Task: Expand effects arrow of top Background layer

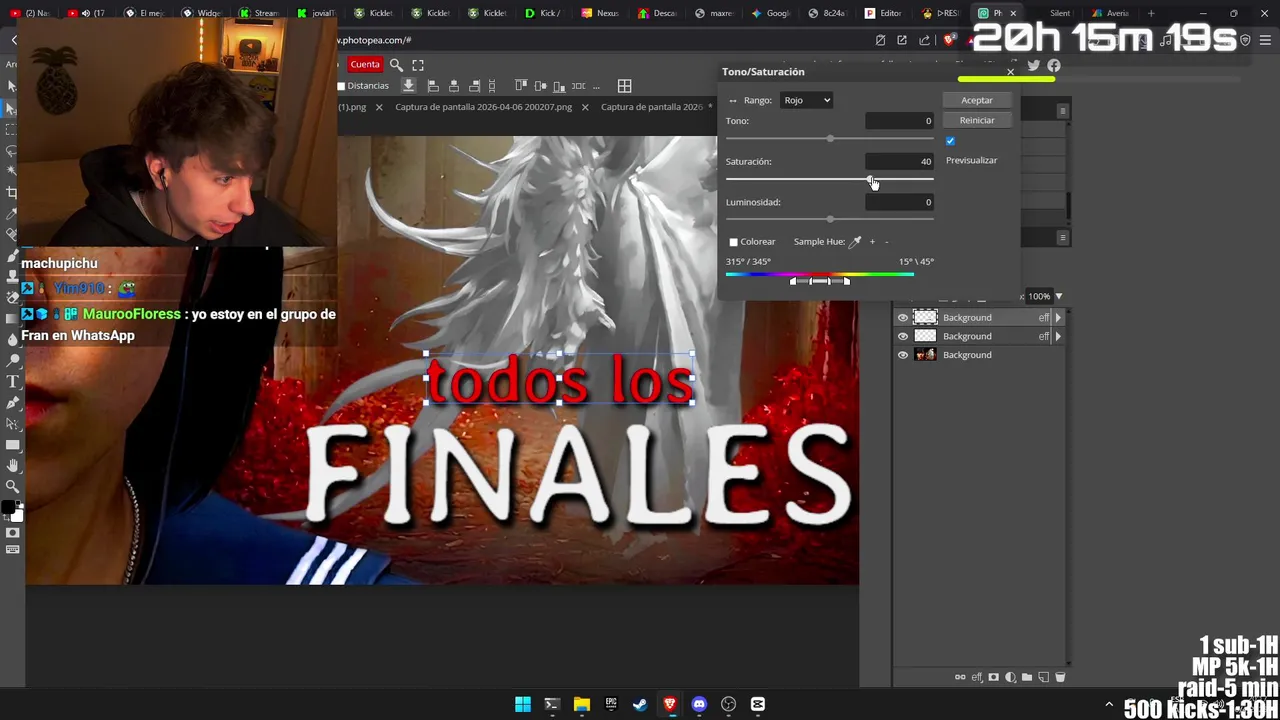Action: tap(1058, 318)
